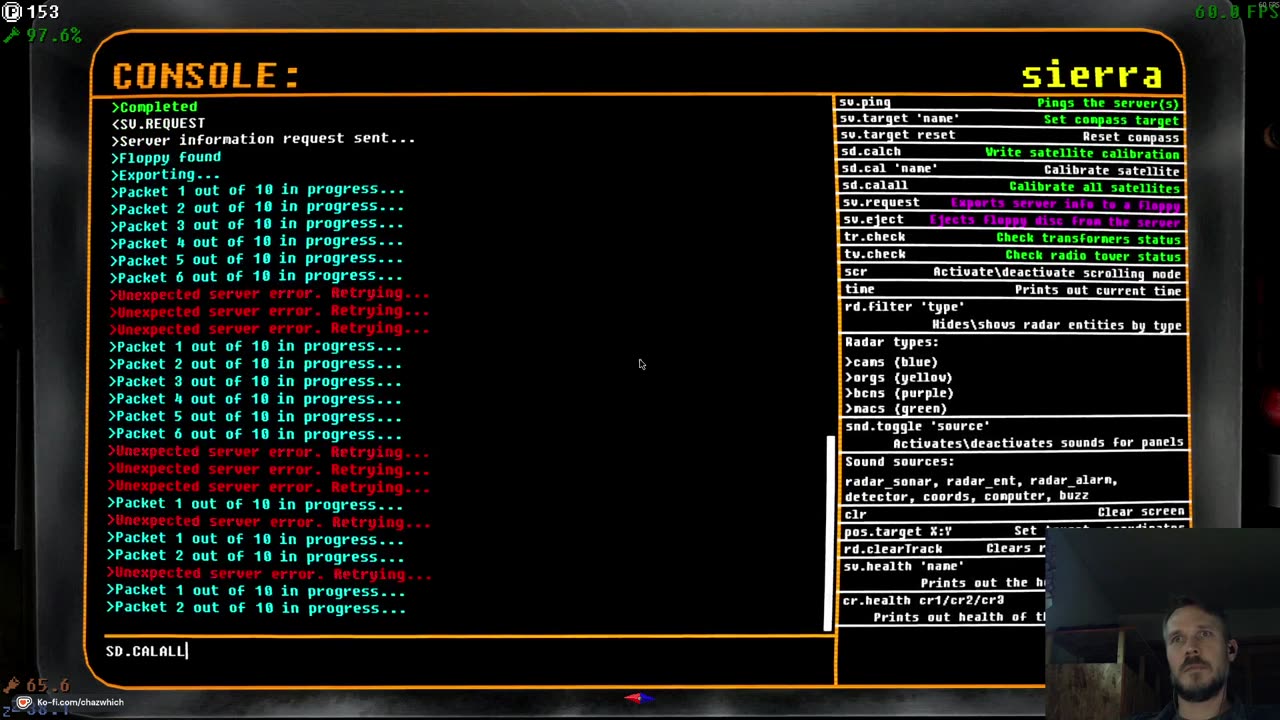The height and width of the screenshot is (720, 1280).
Task: Click the sv.target reset command
Action: (x=898, y=135)
